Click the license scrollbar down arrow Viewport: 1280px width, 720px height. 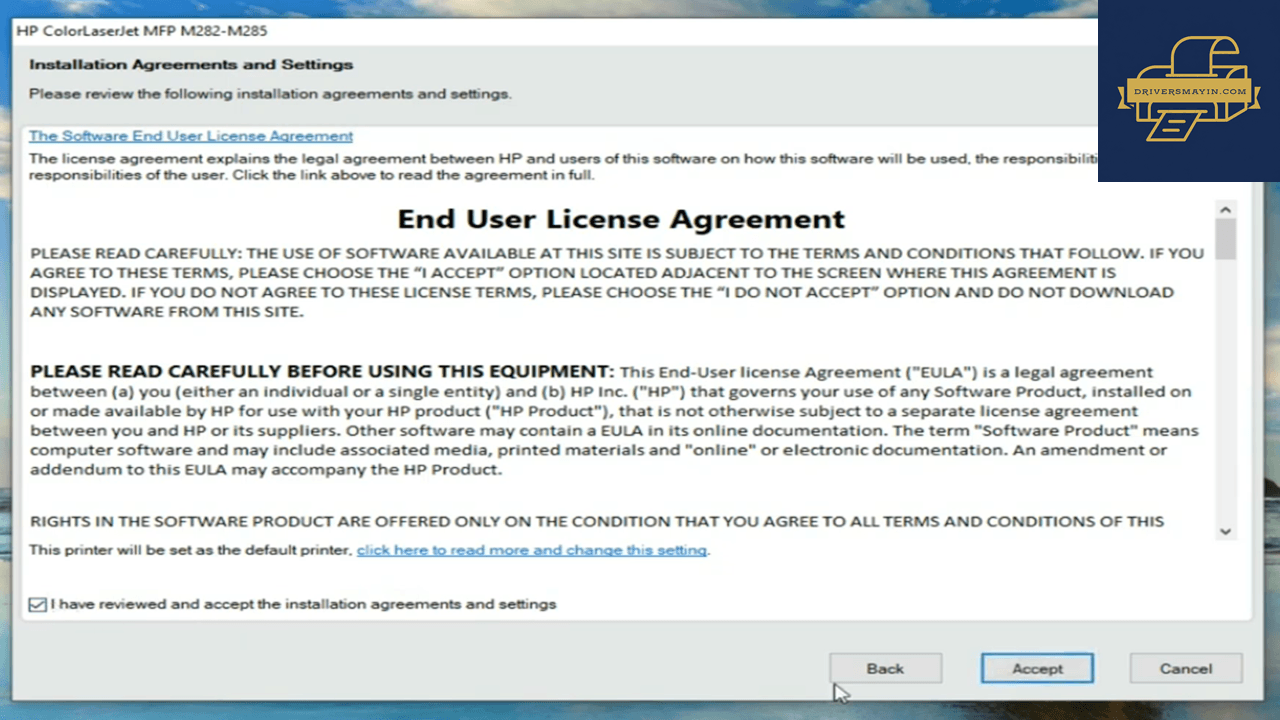click(1226, 532)
